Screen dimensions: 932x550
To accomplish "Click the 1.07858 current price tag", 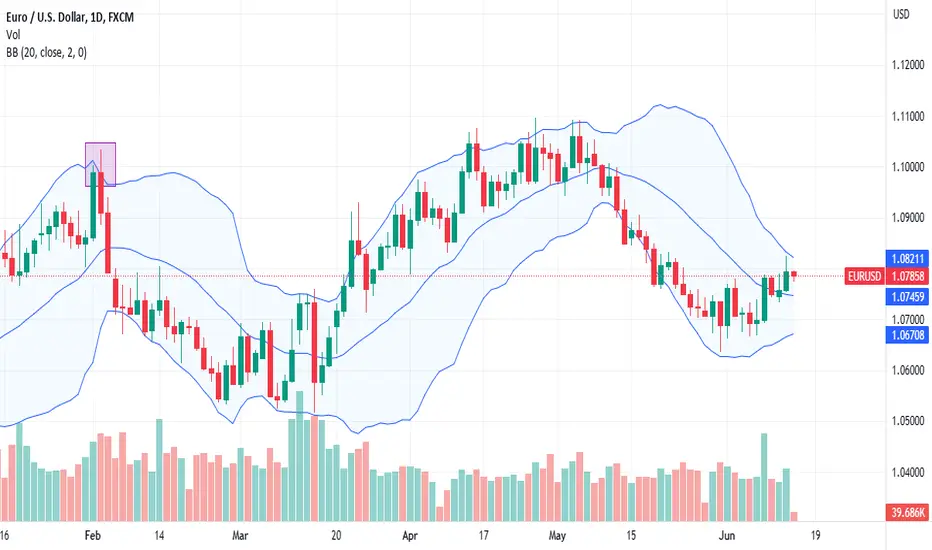I will [908, 276].
